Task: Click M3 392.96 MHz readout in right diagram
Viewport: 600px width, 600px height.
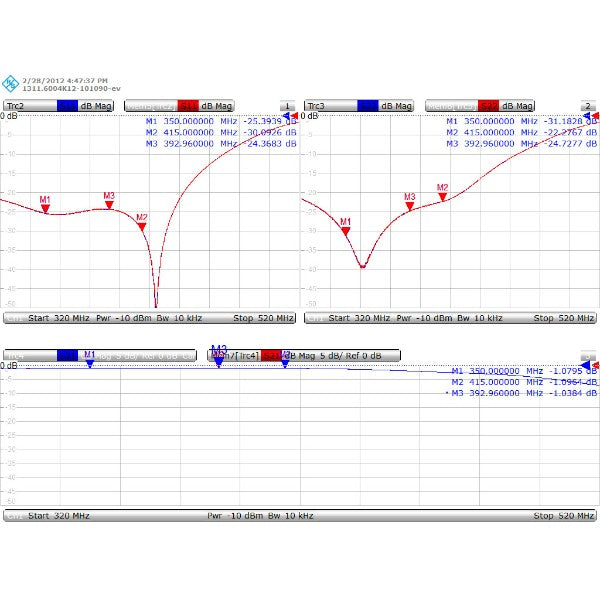Action: click(520, 144)
